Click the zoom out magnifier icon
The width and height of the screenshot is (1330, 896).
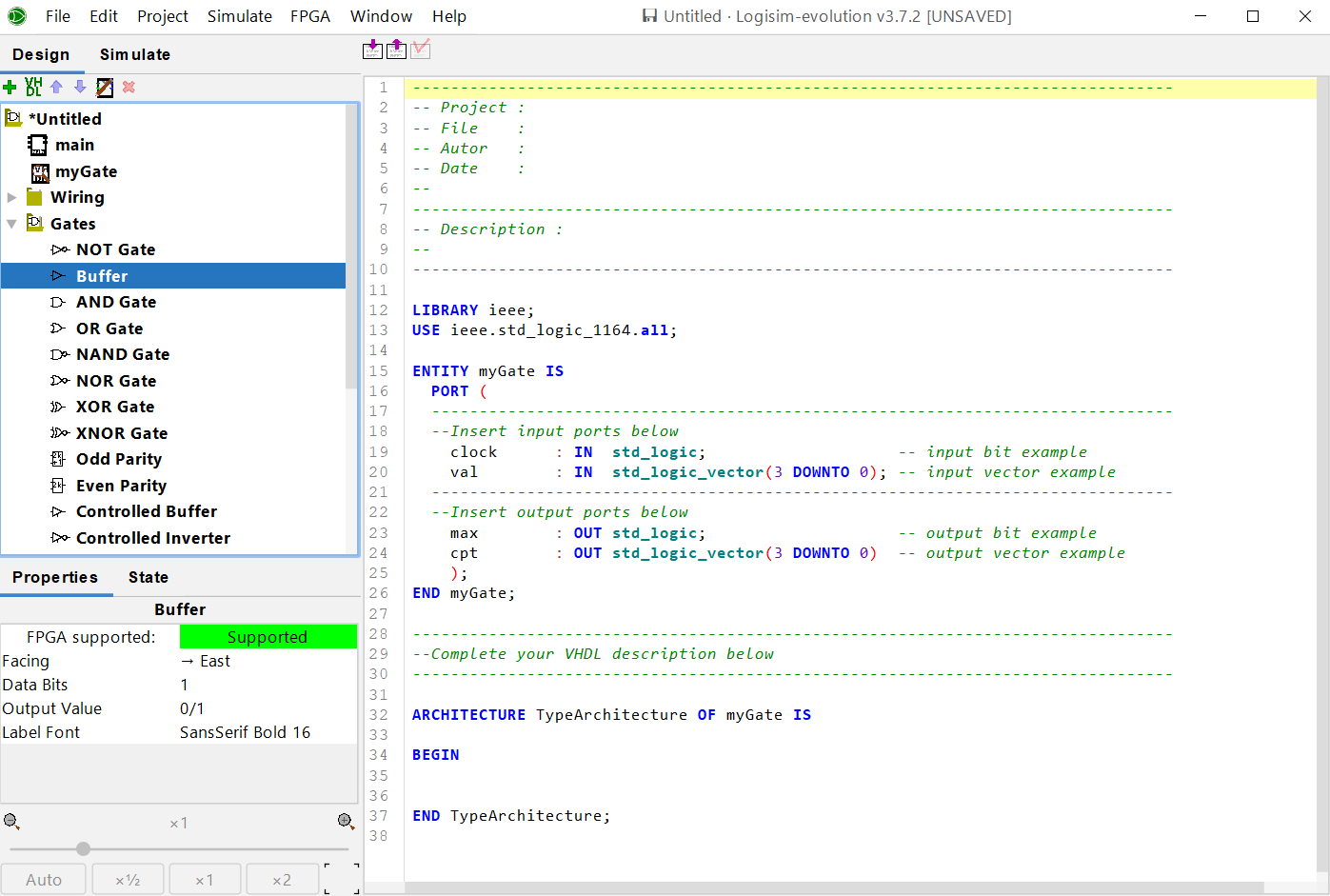pyautogui.click(x=11, y=822)
